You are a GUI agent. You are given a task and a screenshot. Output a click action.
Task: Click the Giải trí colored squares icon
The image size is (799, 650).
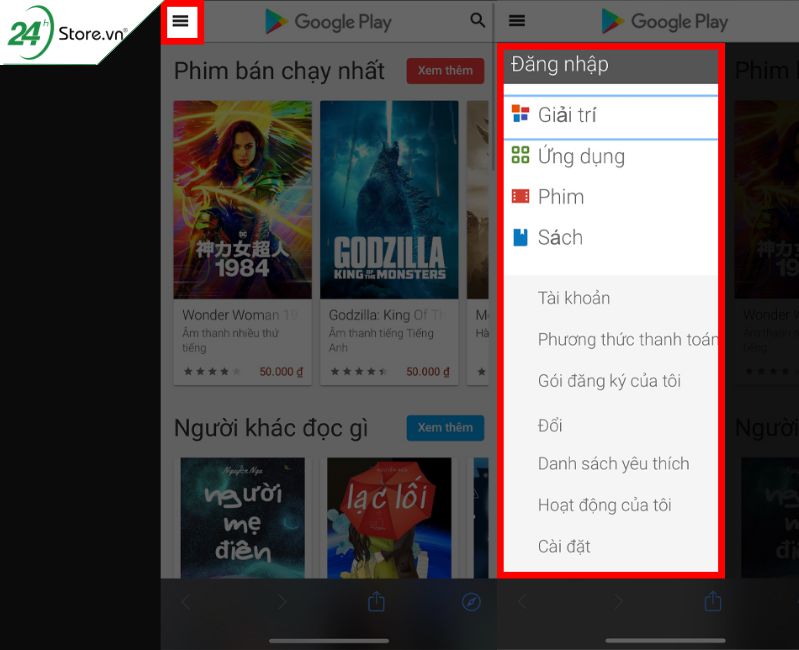point(520,114)
